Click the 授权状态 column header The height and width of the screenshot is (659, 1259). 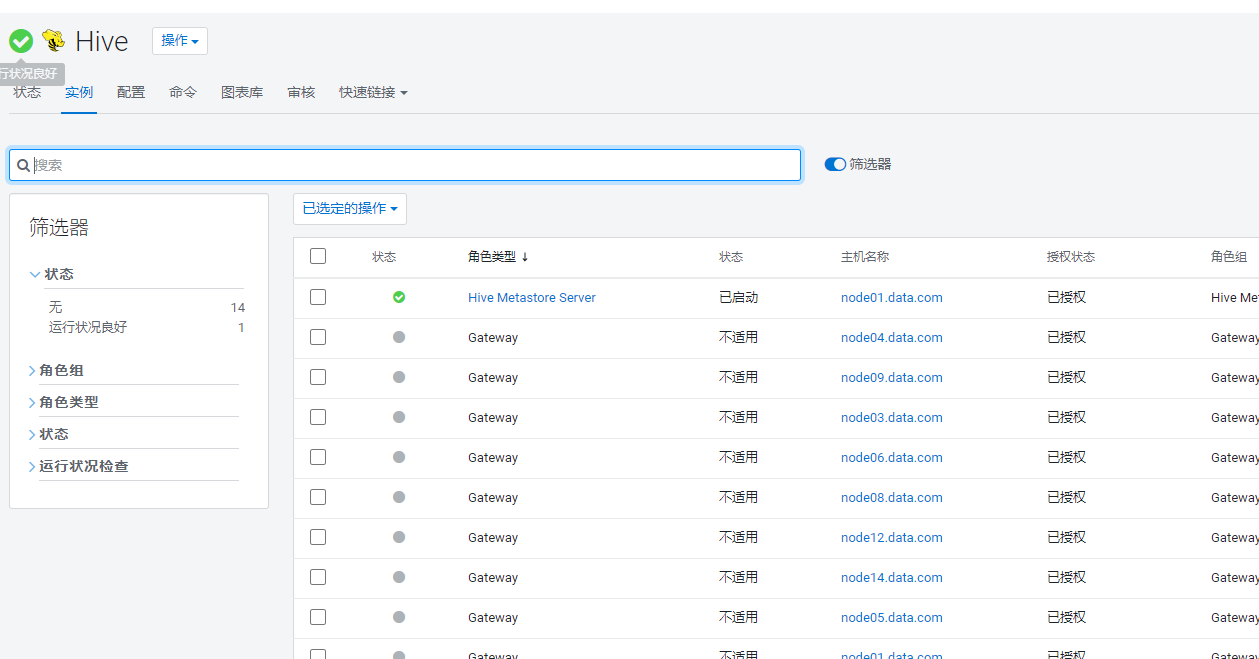tap(1071, 257)
